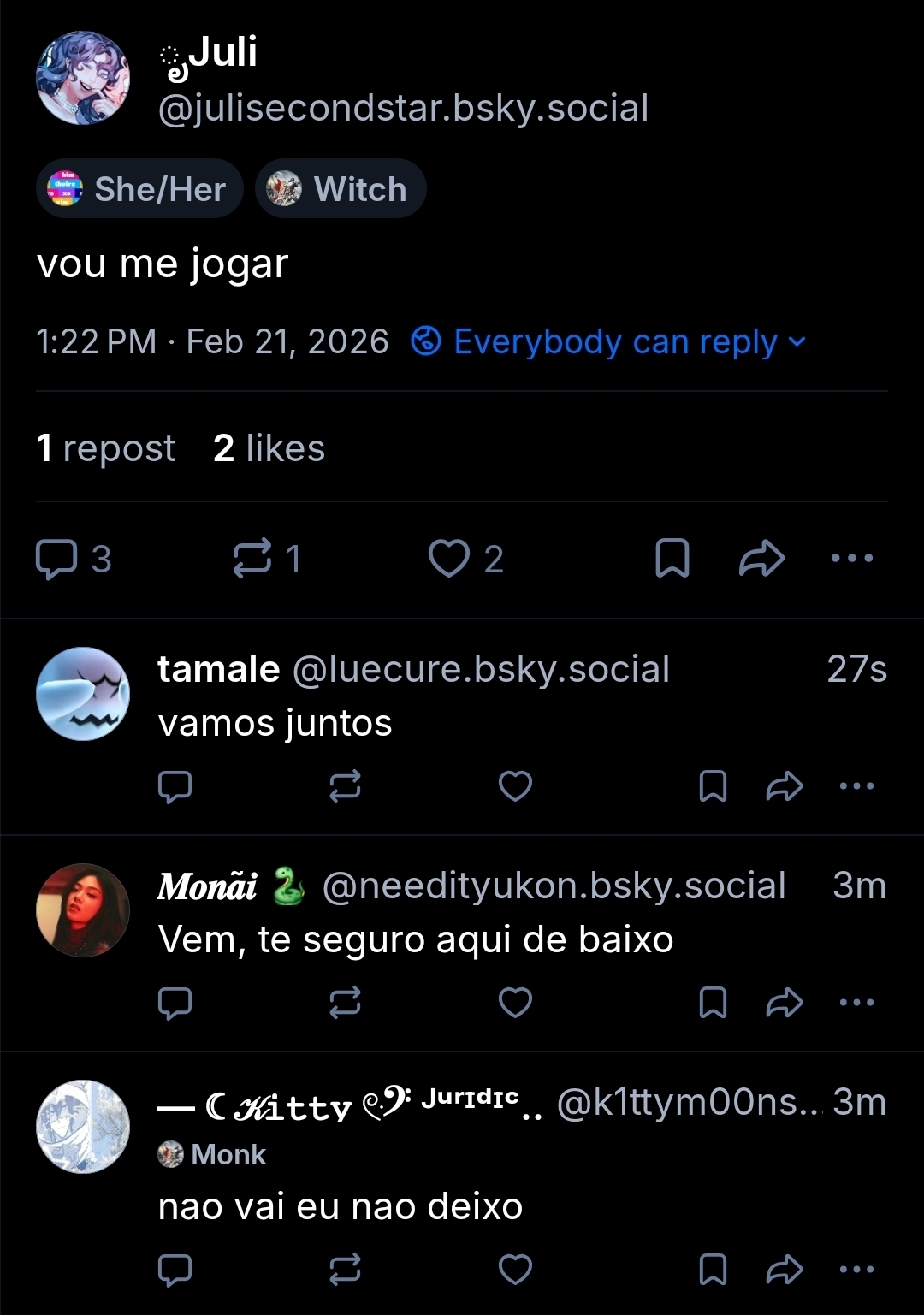View the 2 likes list
This screenshot has width=924, height=1315.
(269, 448)
